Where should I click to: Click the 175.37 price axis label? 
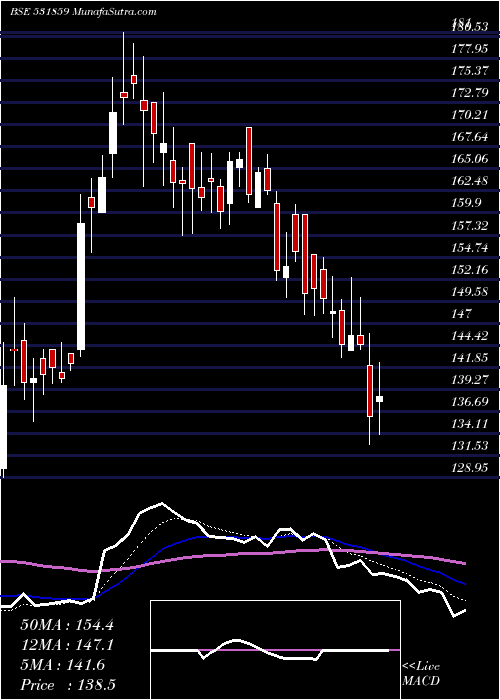[470, 71]
